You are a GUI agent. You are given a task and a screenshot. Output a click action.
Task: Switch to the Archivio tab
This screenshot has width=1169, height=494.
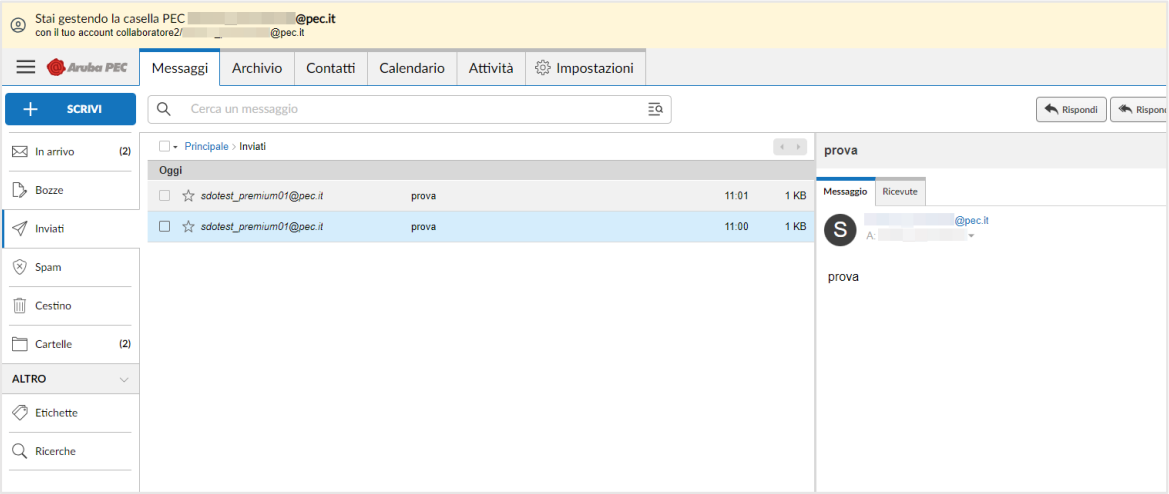click(x=257, y=68)
